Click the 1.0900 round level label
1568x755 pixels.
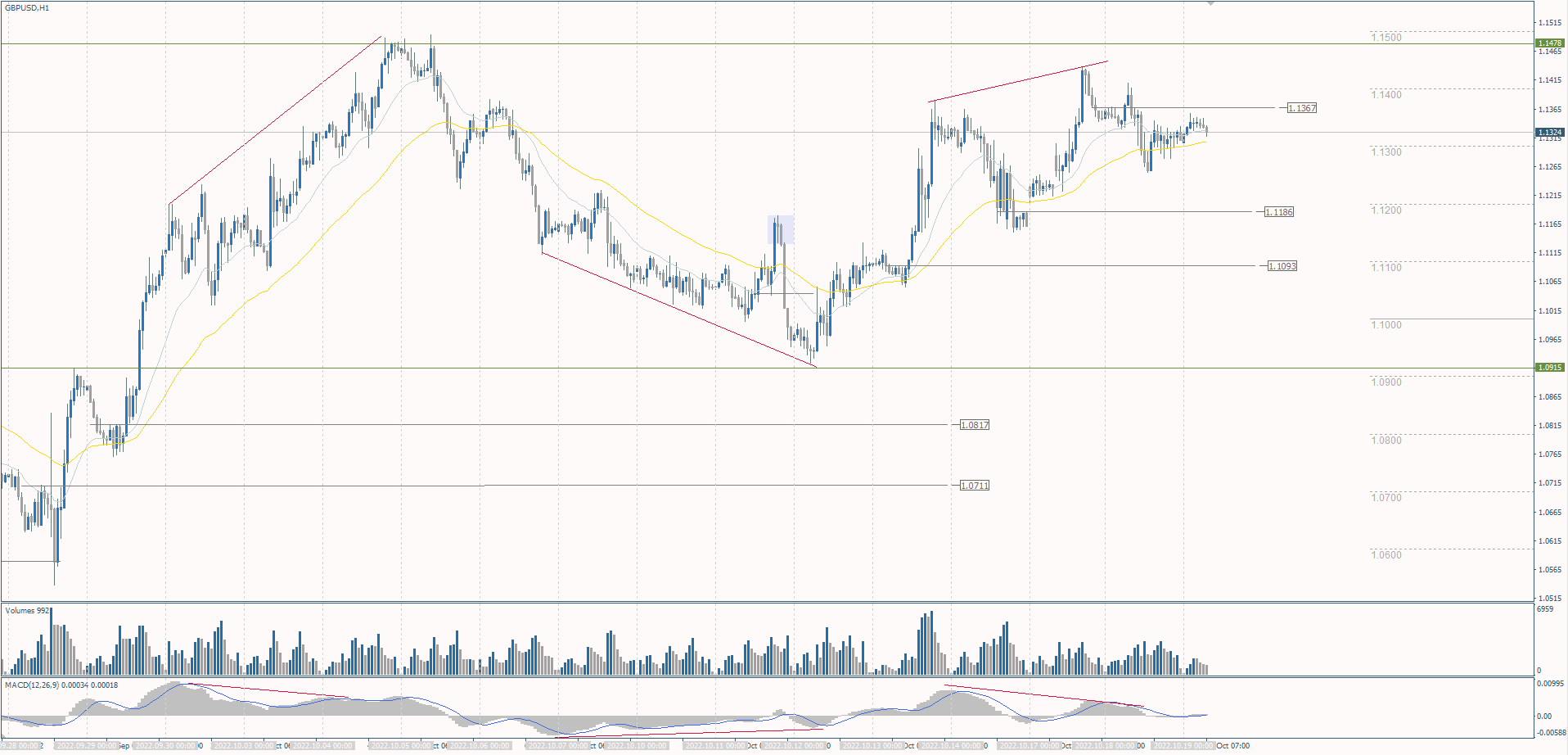[x=1386, y=382]
